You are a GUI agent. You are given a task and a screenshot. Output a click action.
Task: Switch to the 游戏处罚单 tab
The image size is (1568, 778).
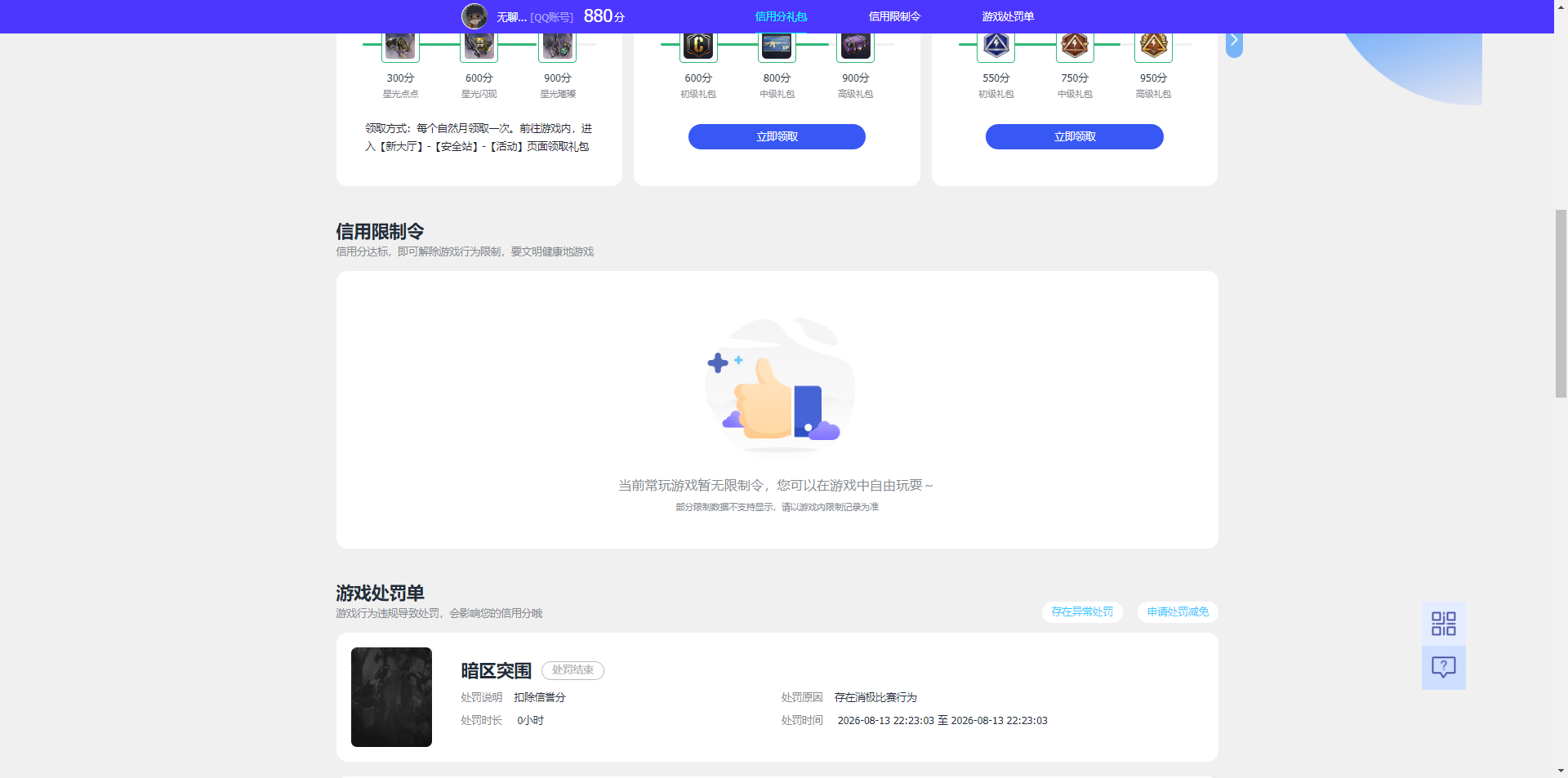pyautogui.click(x=1008, y=16)
